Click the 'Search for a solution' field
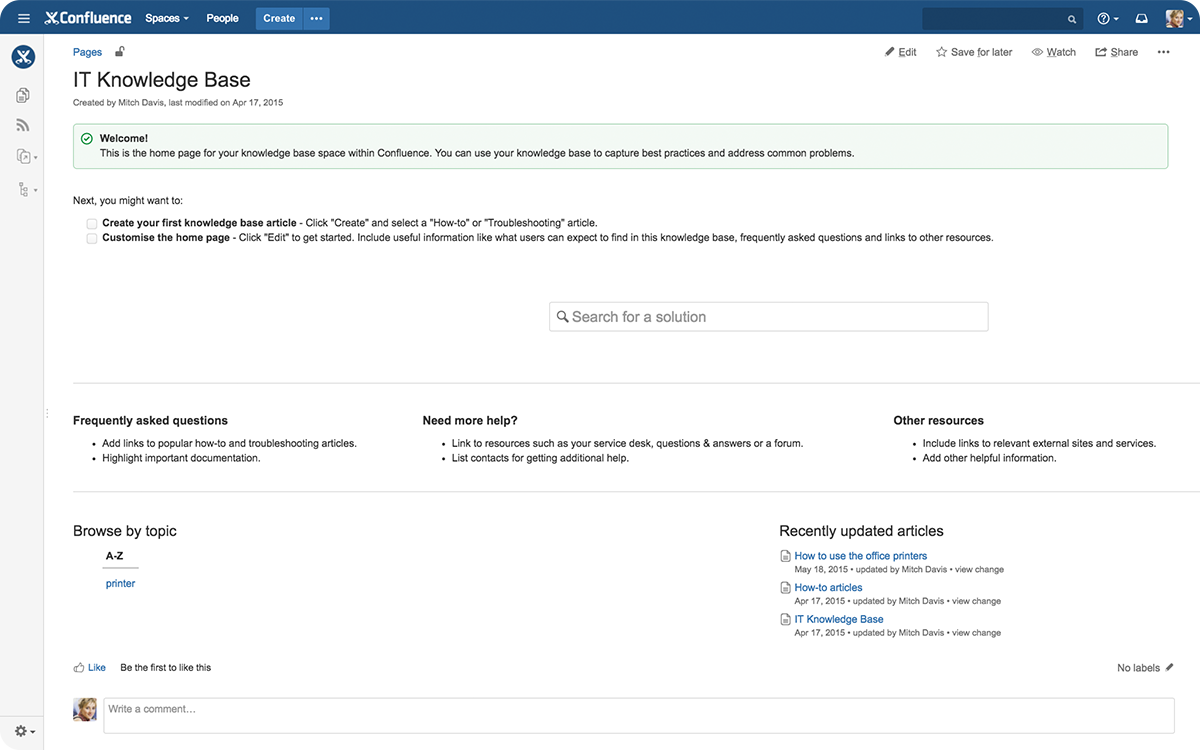The height and width of the screenshot is (750, 1200). point(768,315)
